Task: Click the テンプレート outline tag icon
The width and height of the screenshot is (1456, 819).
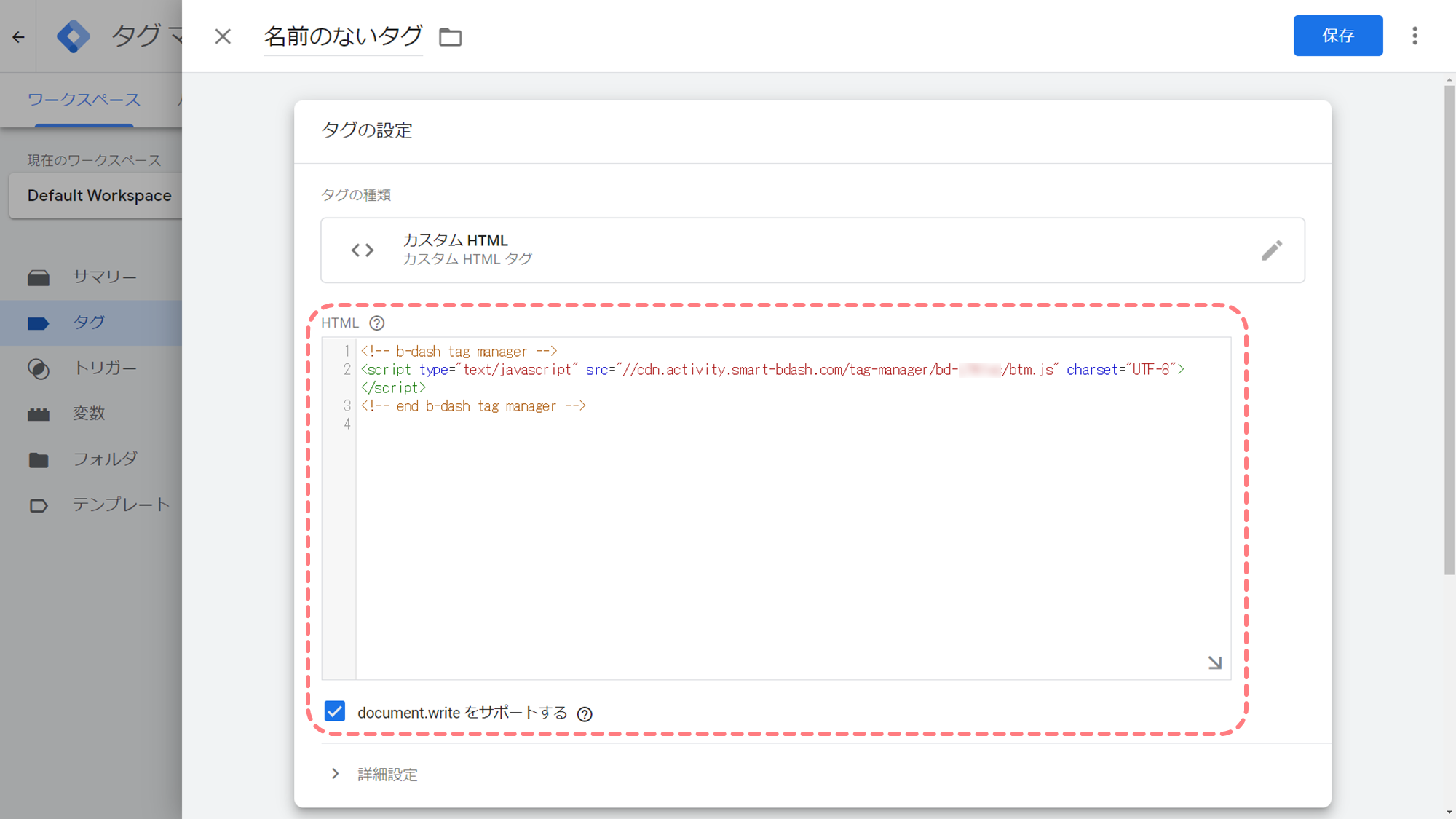Action: point(39,505)
